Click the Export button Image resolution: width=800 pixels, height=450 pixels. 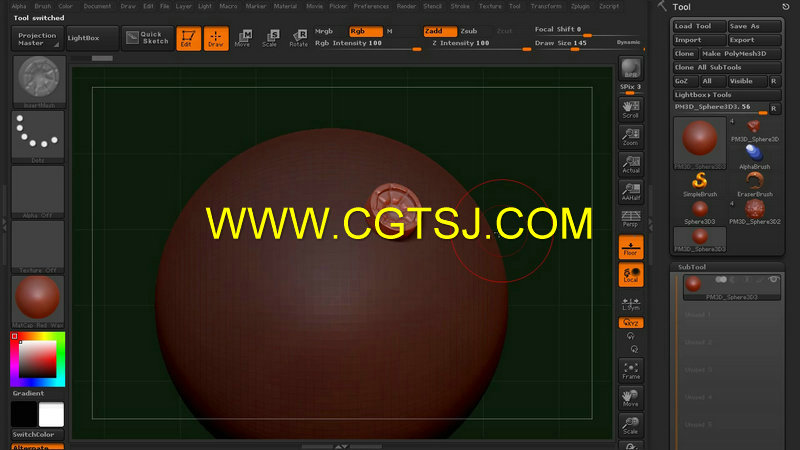755,40
